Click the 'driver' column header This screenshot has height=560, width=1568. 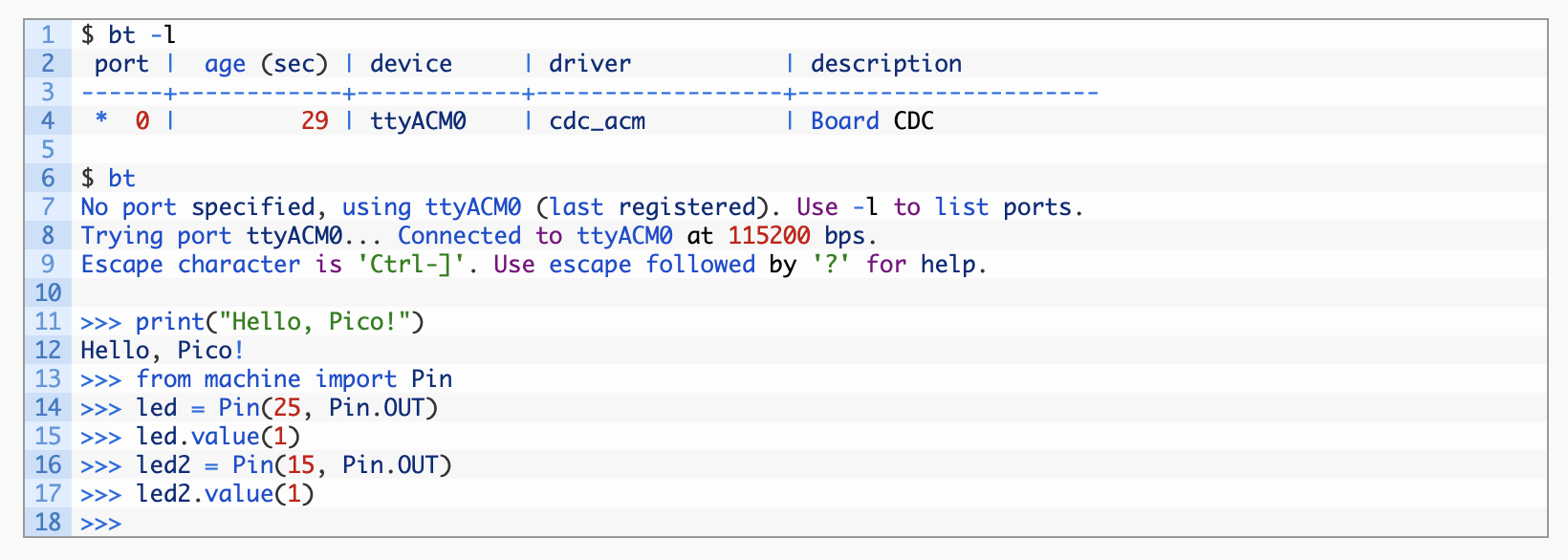590,64
